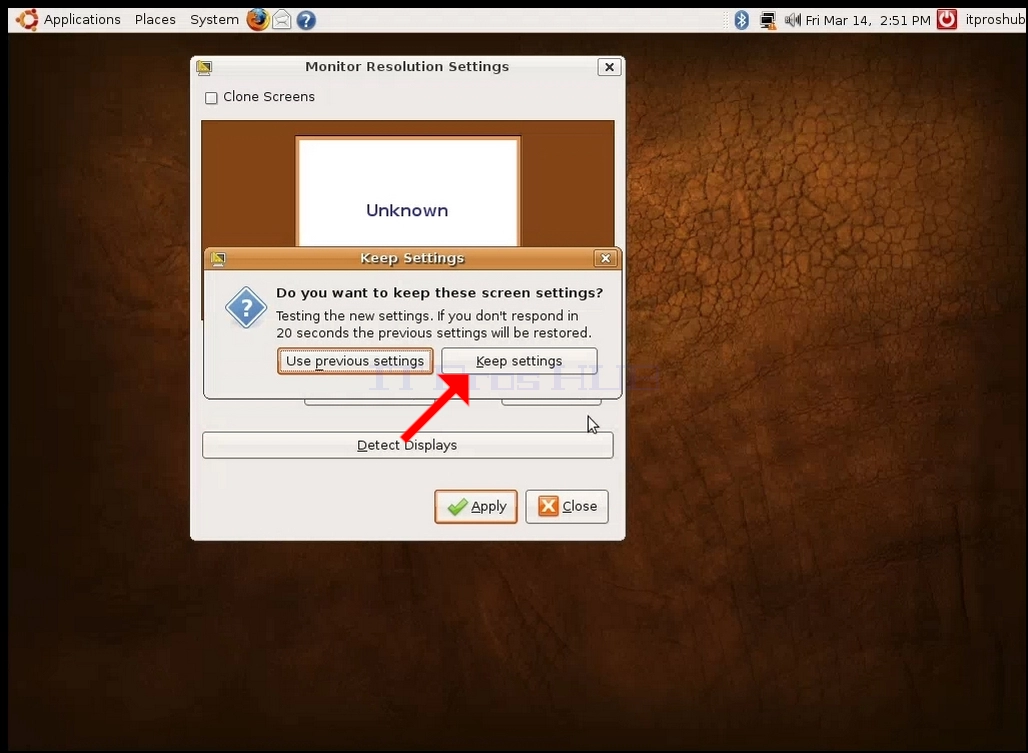Open the Evolution mail icon

pyautogui.click(x=282, y=20)
